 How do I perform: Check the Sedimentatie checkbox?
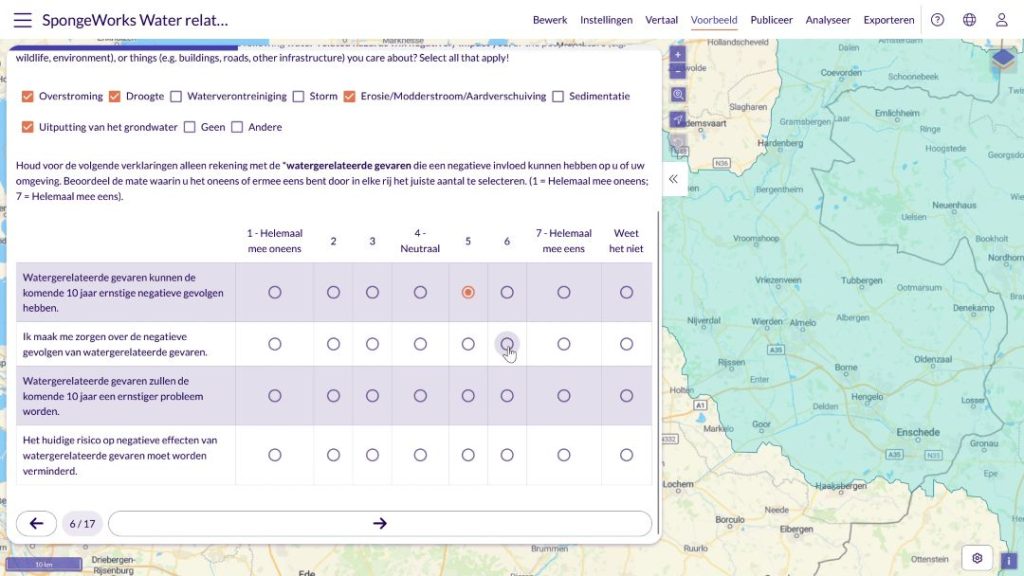point(558,97)
